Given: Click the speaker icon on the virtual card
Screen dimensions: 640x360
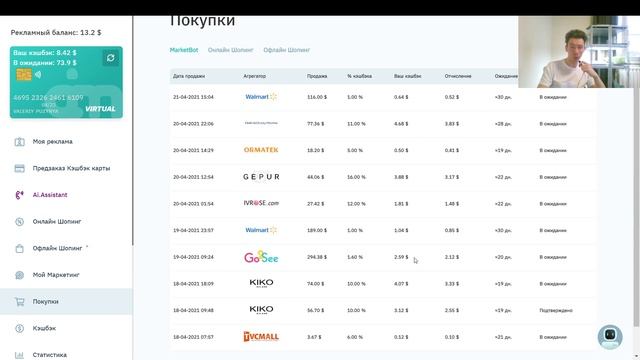Looking at the screenshot, I should click(38, 75).
